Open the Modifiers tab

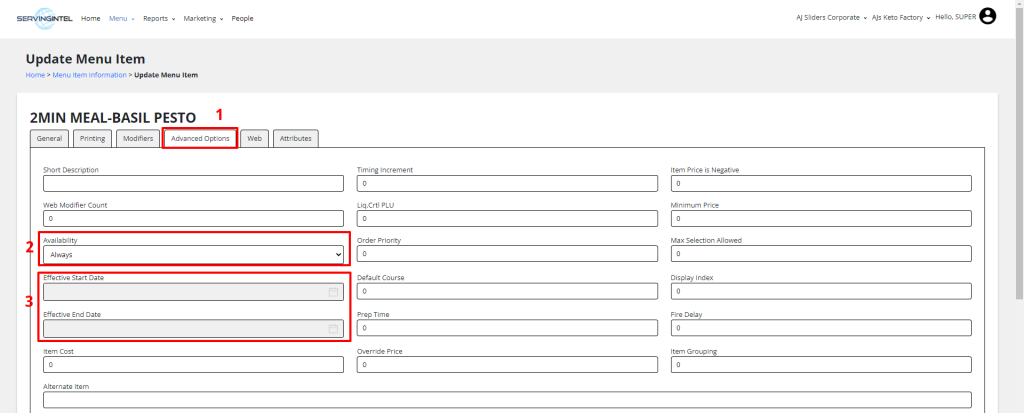pyautogui.click(x=137, y=138)
